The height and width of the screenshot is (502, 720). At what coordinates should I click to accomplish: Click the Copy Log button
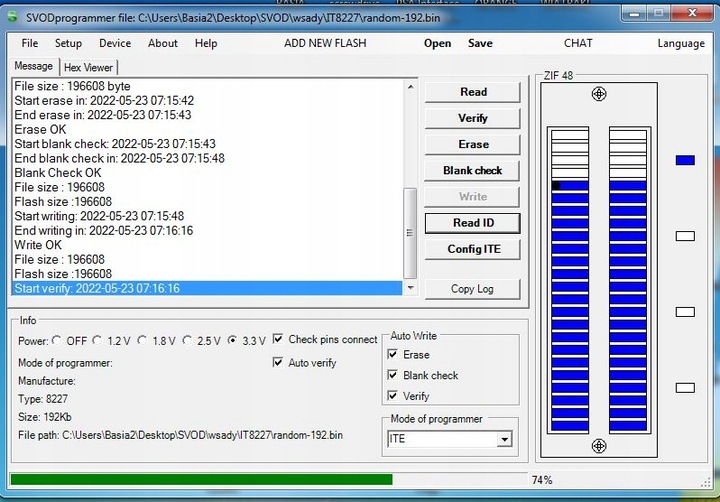click(472, 289)
